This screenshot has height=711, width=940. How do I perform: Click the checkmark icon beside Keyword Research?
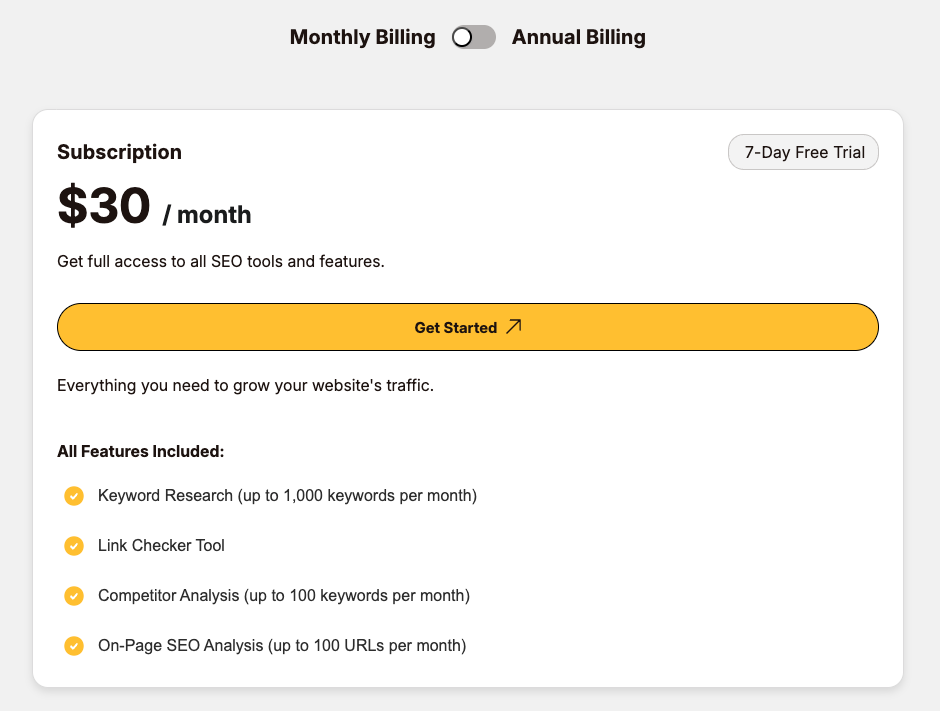click(74, 496)
